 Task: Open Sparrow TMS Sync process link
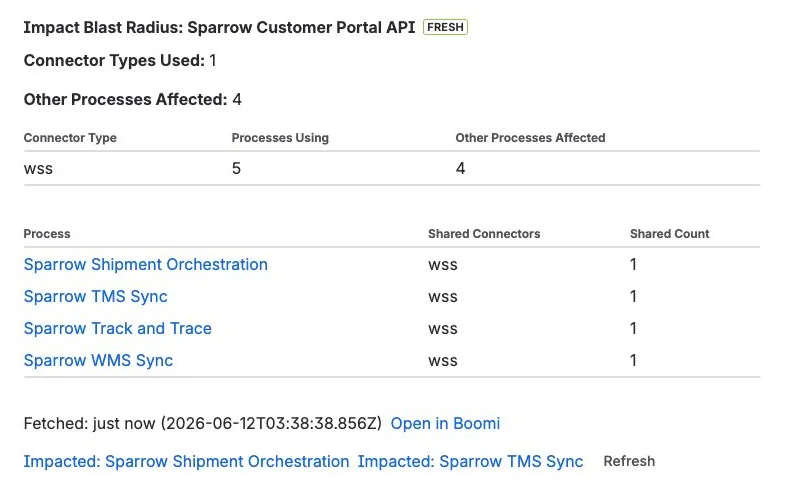coord(95,296)
